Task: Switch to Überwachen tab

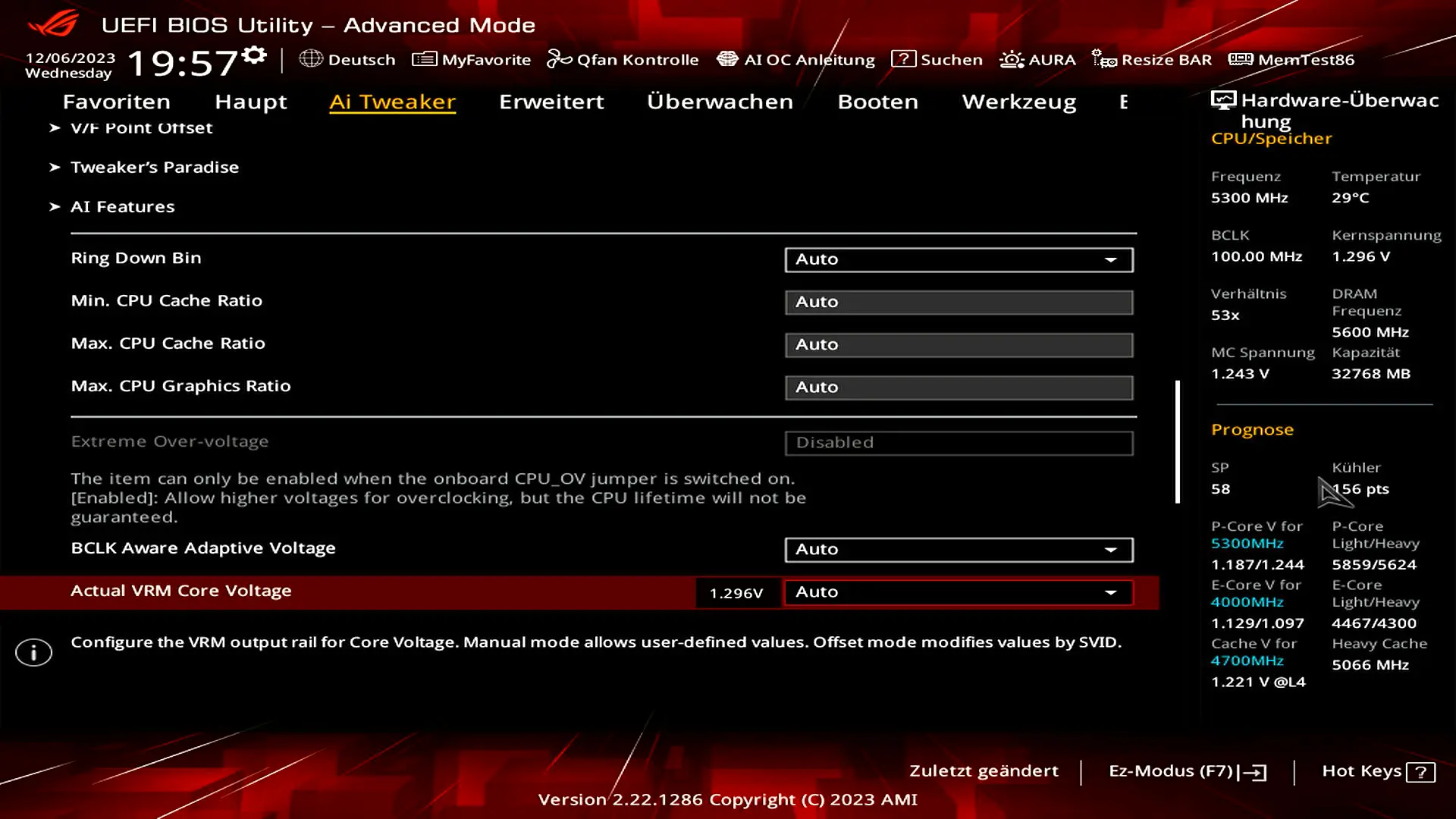Action: point(720,102)
